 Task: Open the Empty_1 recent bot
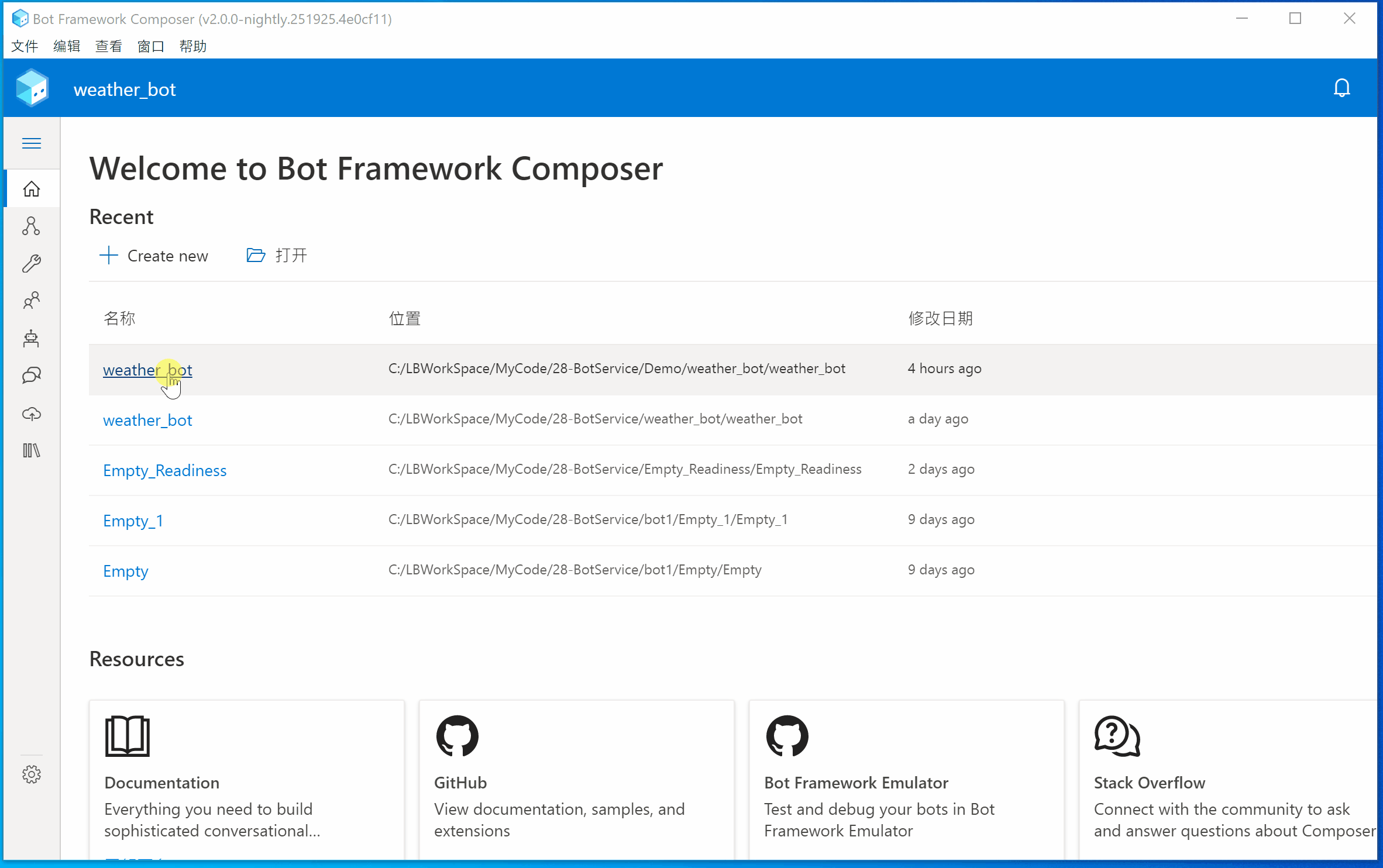tap(133, 521)
